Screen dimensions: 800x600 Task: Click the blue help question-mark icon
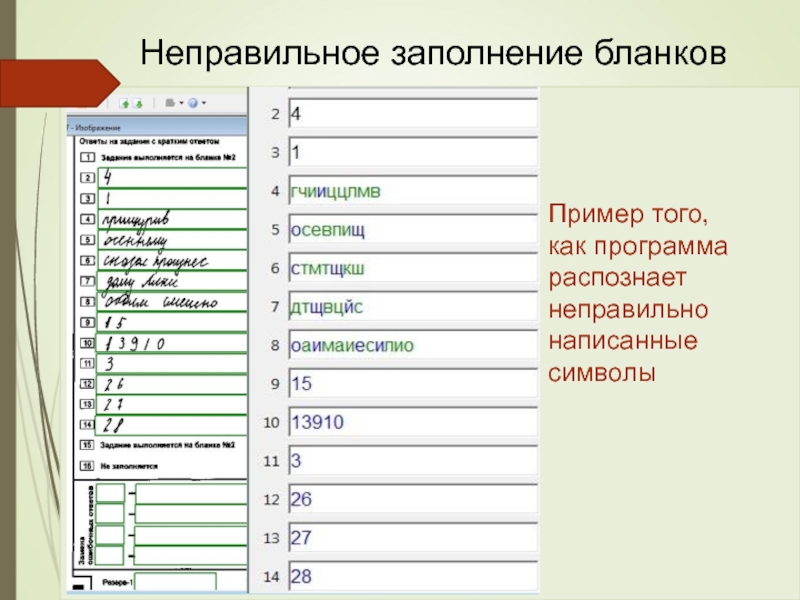click(x=193, y=103)
